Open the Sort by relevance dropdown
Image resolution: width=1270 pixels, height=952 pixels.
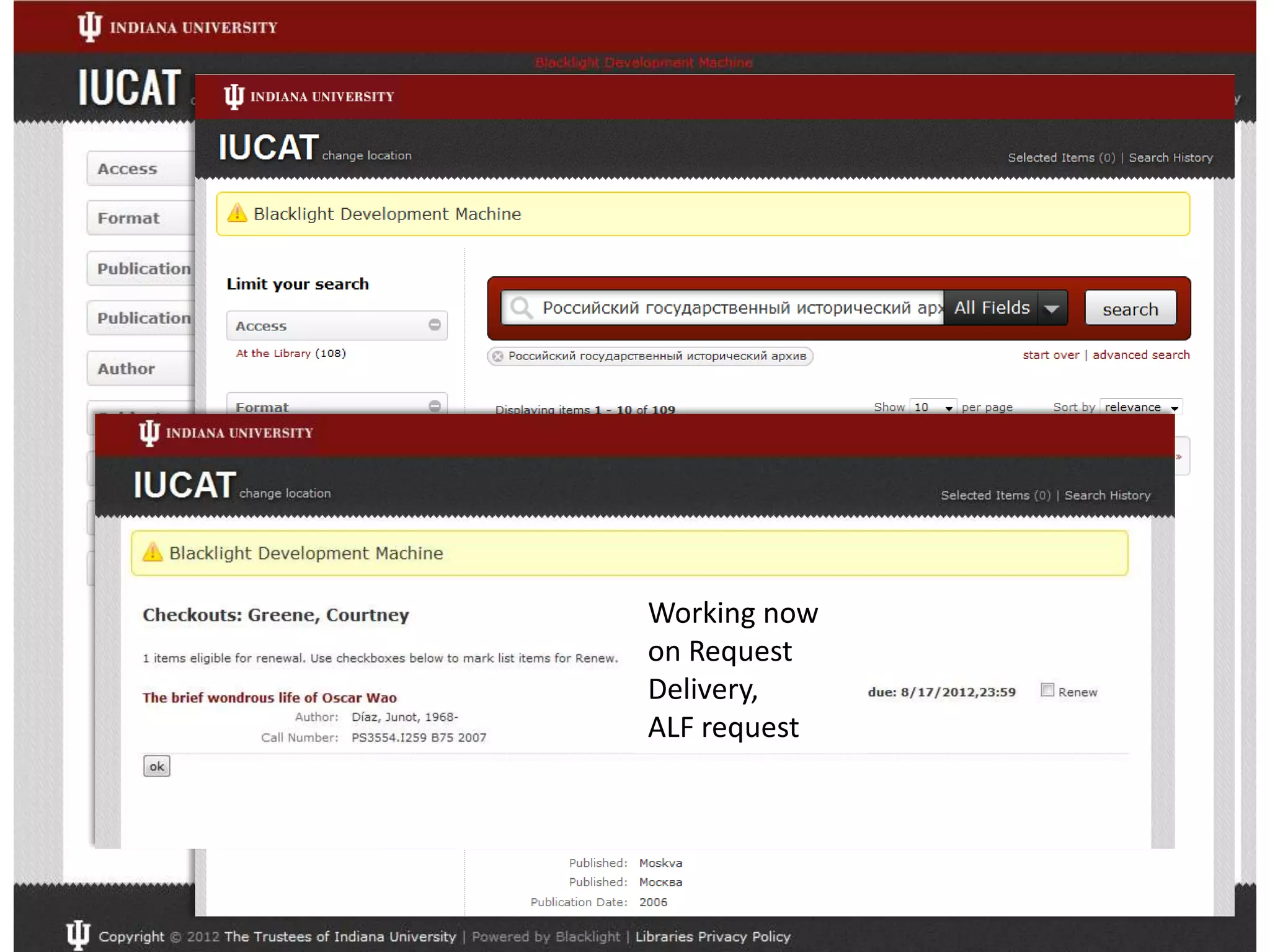point(1141,407)
